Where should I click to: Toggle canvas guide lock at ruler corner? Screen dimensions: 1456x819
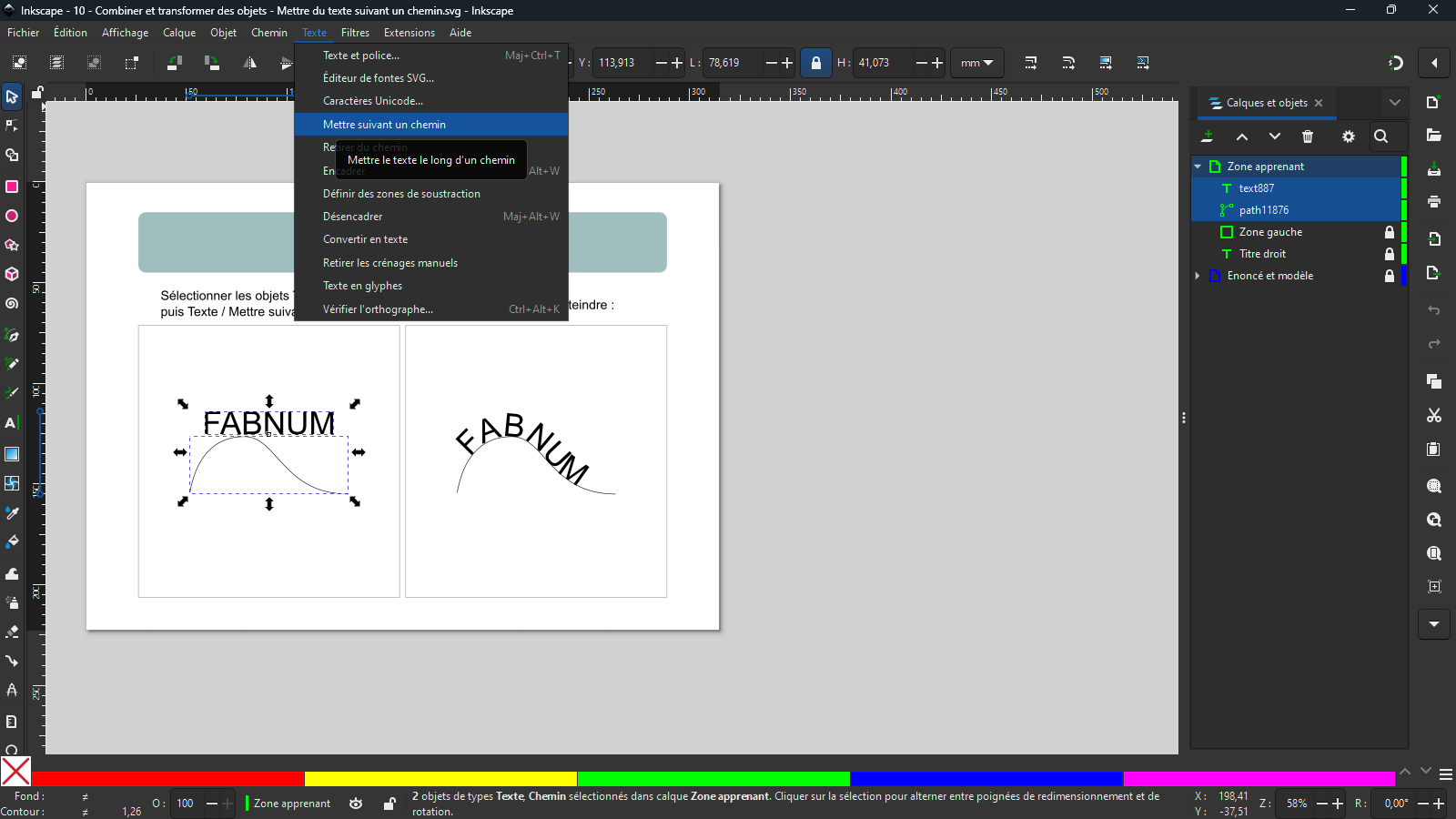[37, 92]
